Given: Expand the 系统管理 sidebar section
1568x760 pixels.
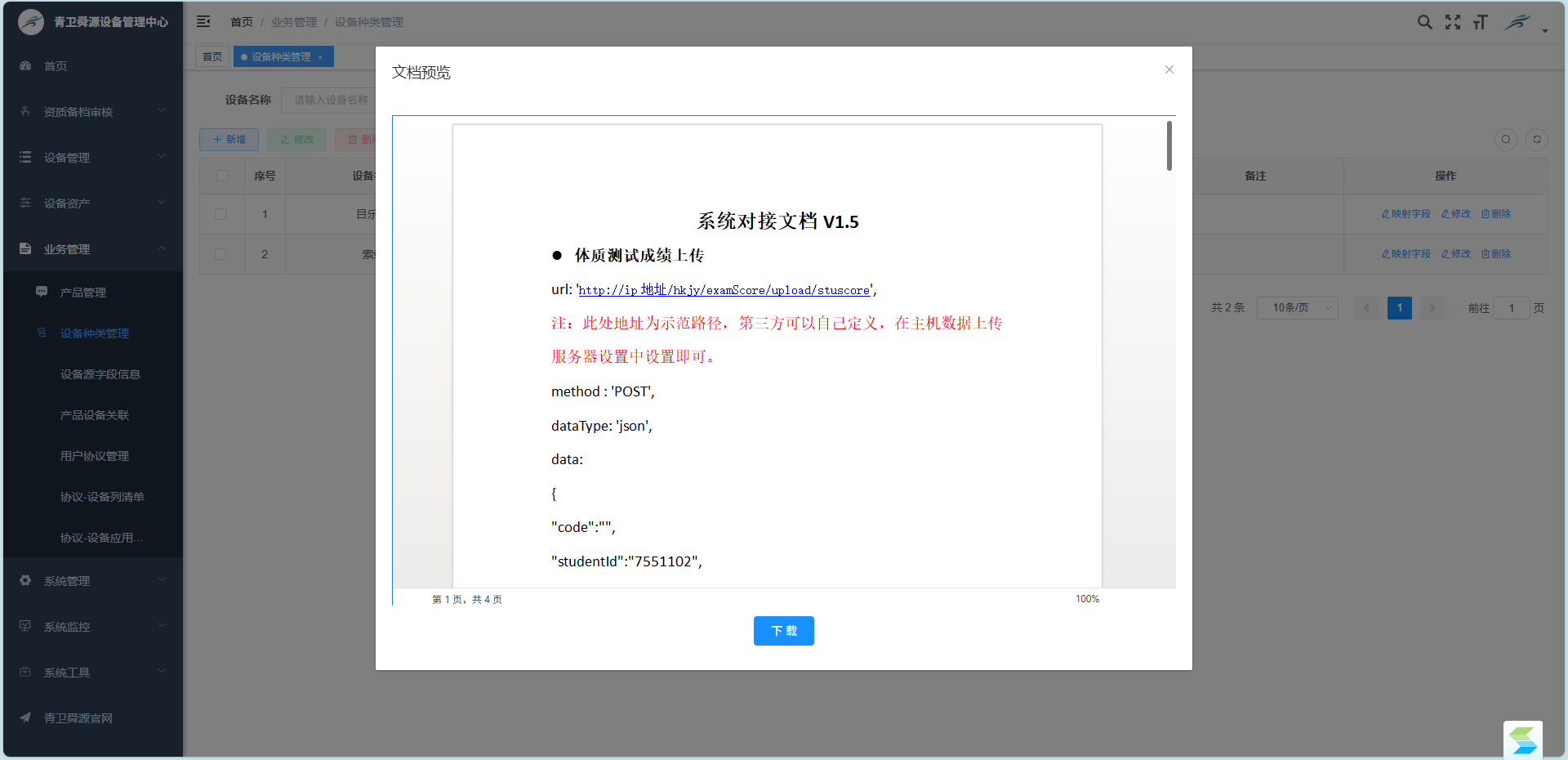Looking at the screenshot, I should [x=92, y=581].
